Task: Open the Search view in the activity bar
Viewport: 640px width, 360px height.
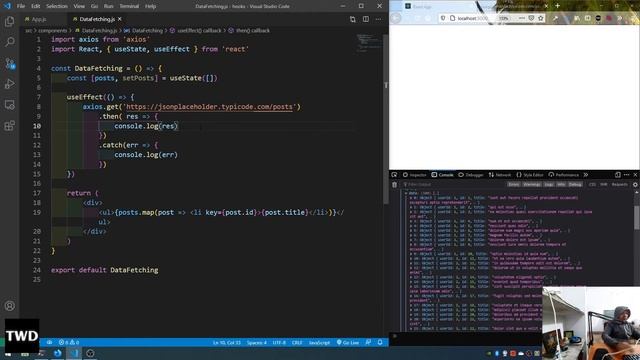Action: click(x=9, y=42)
